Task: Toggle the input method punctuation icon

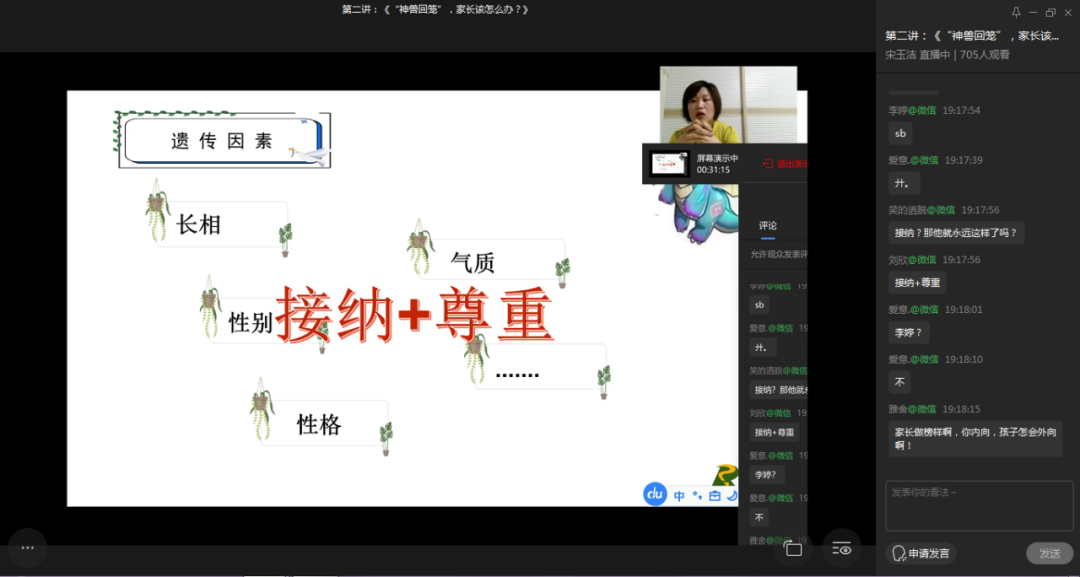Action: click(697, 495)
